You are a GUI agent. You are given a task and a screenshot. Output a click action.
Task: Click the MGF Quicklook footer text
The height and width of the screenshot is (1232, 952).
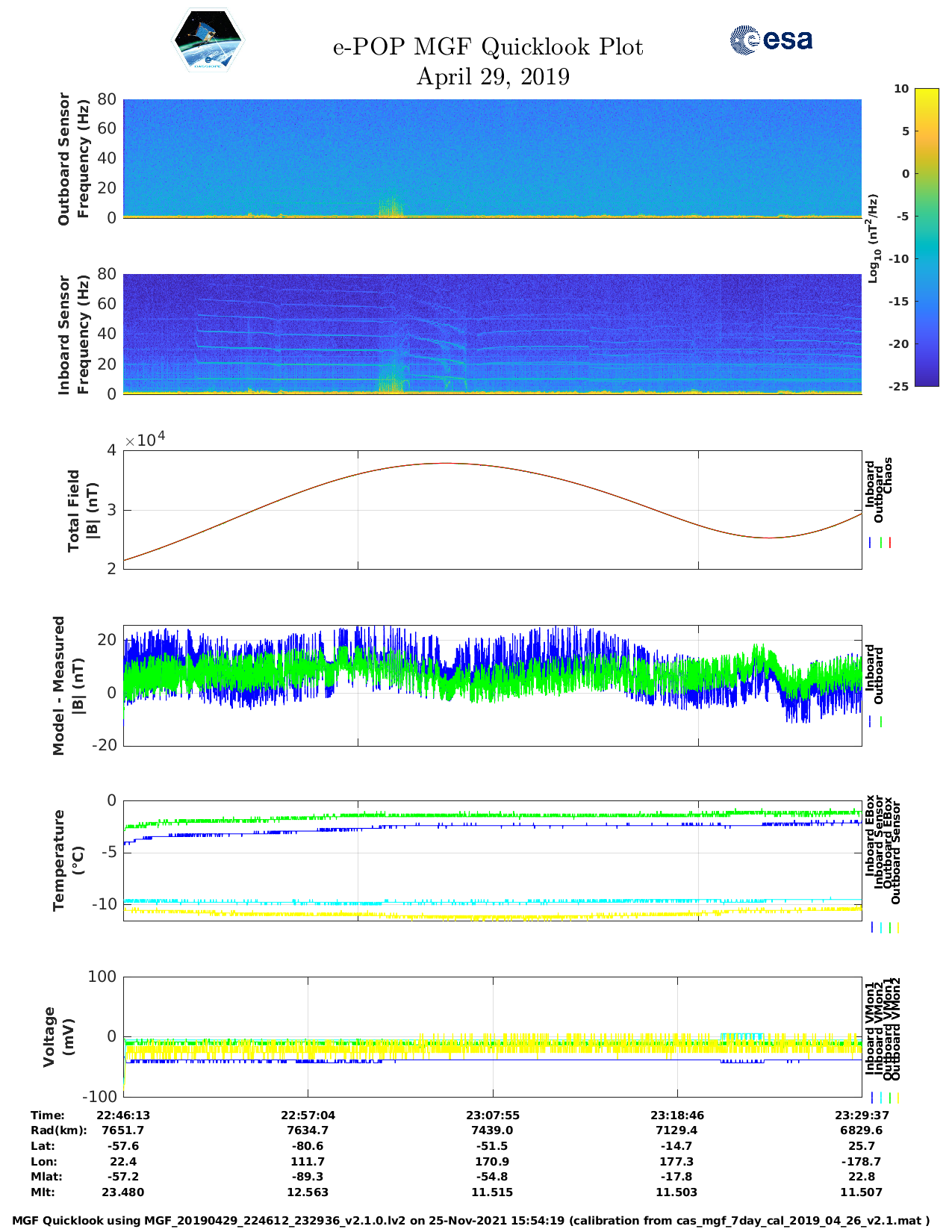tap(470, 1221)
